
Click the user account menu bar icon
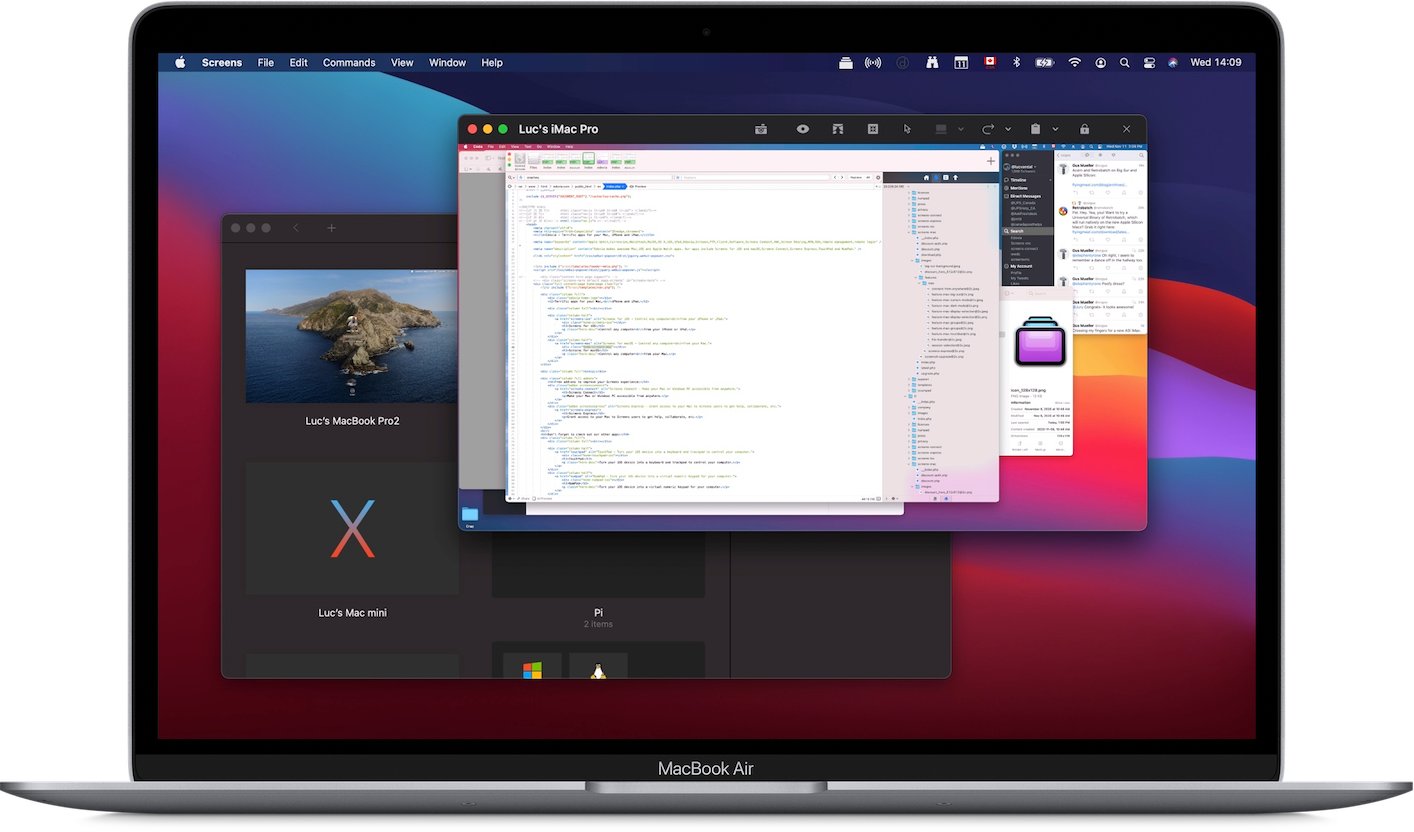1101,62
